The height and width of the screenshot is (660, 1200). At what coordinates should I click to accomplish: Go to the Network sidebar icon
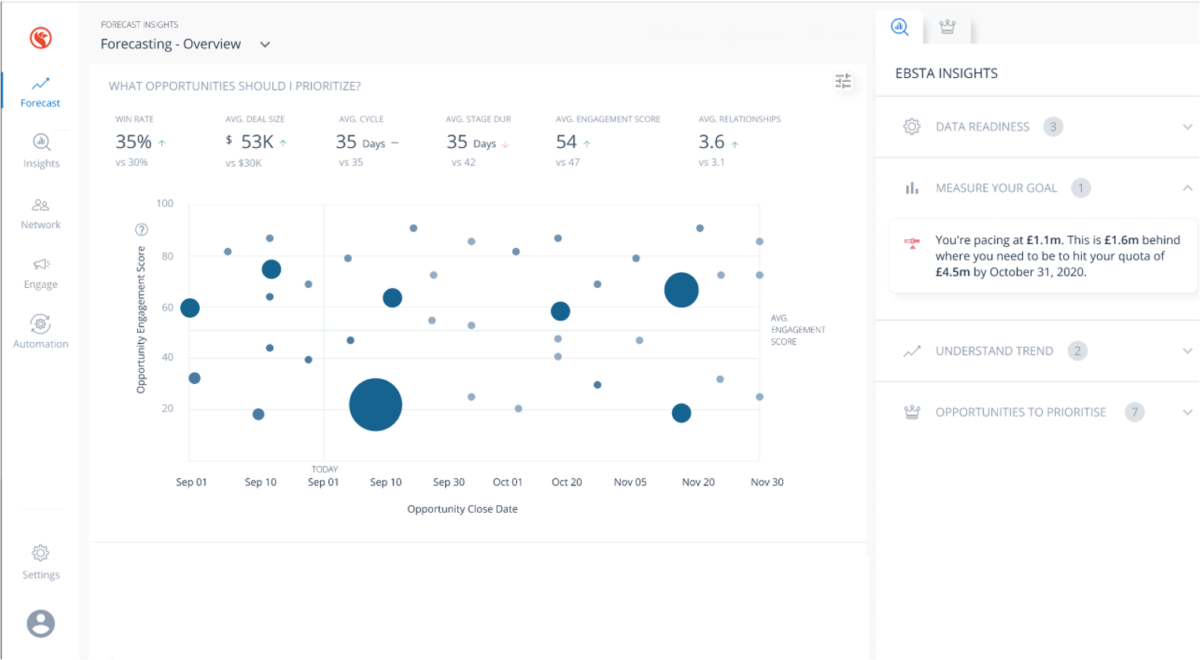(41, 213)
